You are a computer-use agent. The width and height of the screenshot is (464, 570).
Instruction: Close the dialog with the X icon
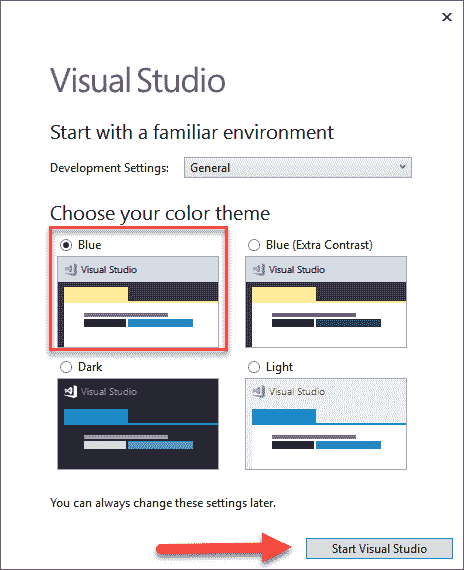[447, 17]
